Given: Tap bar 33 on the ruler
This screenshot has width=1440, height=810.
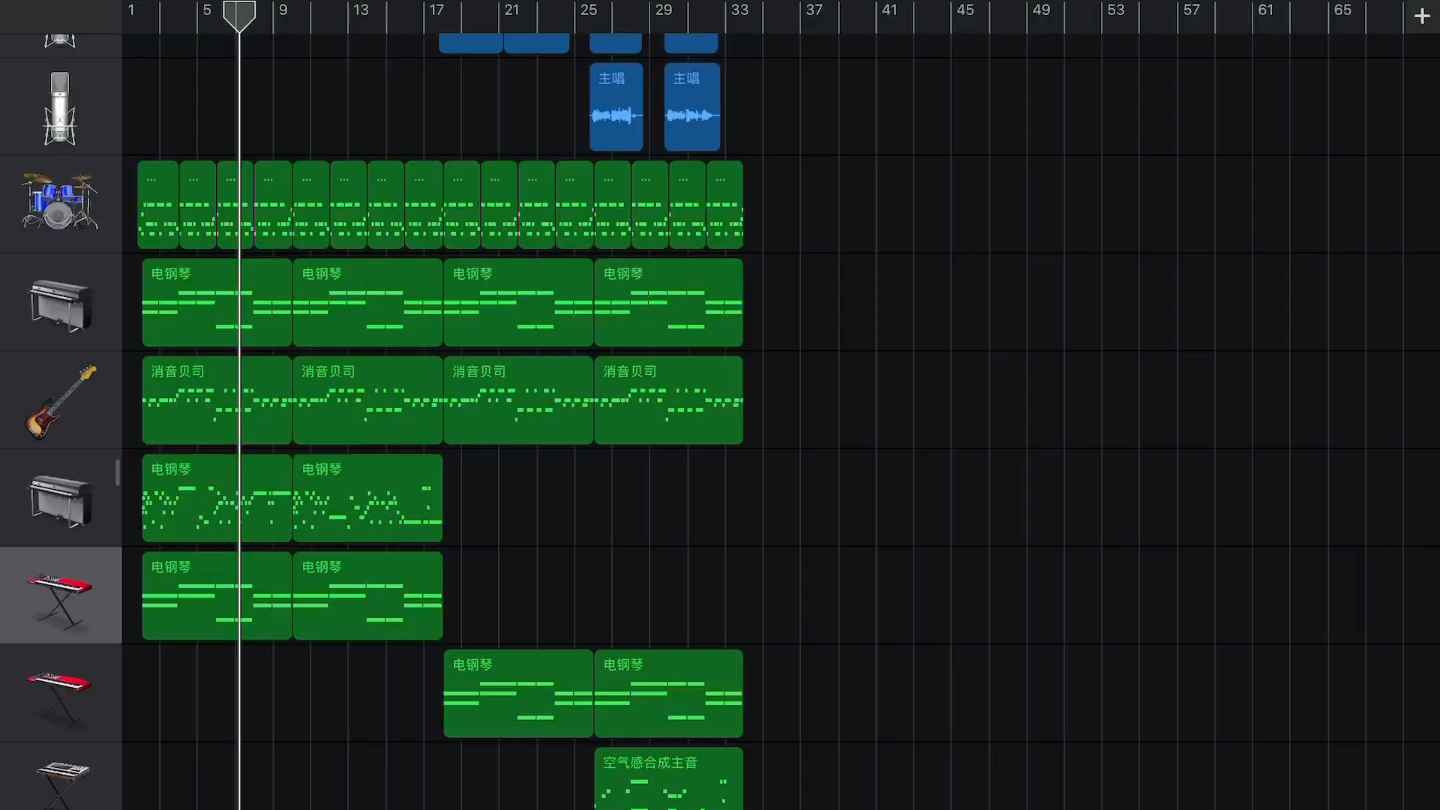Looking at the screenshot, I should [739, 10].
